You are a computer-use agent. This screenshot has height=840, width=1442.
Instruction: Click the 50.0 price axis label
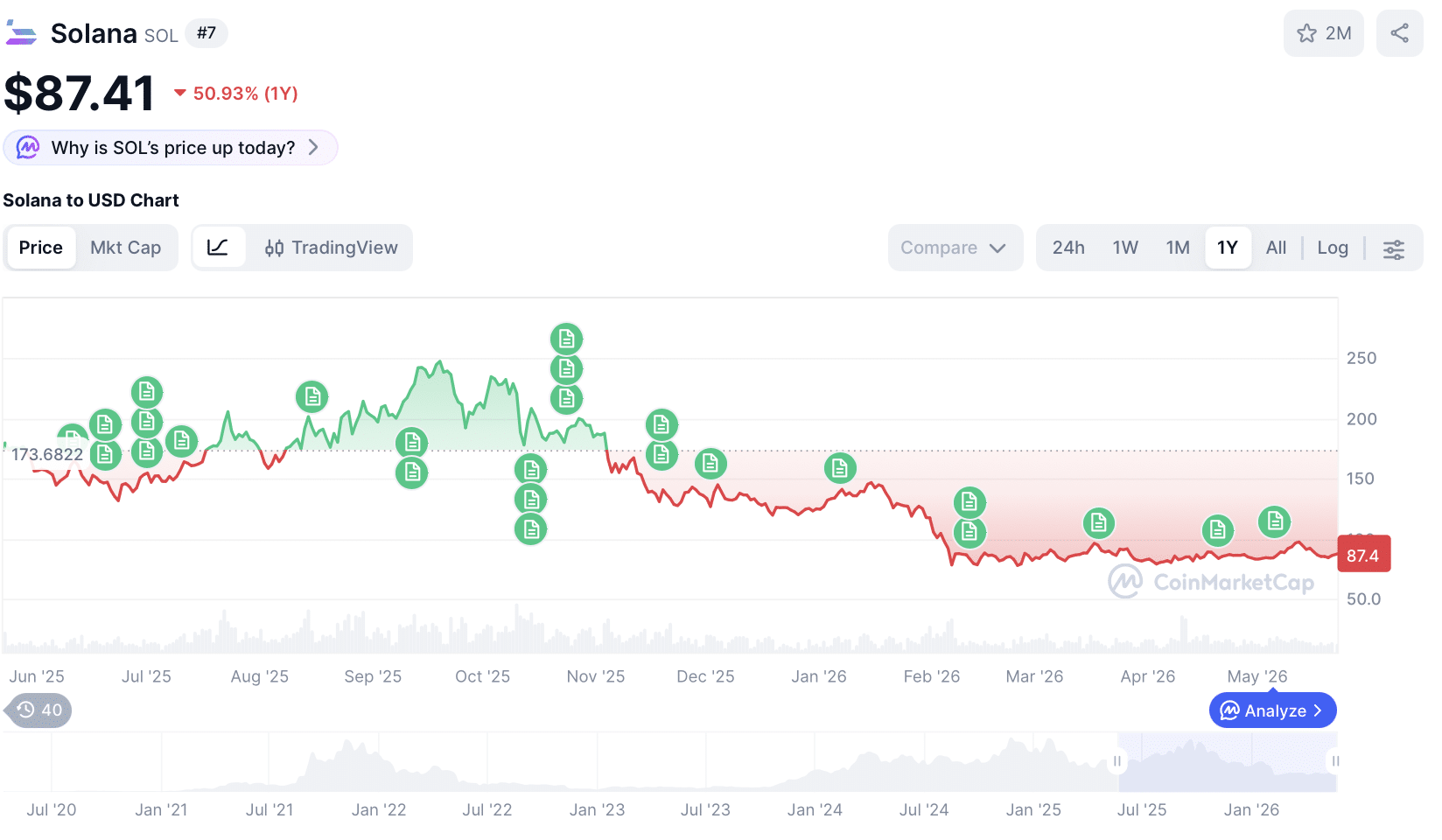coord(1363,599)
